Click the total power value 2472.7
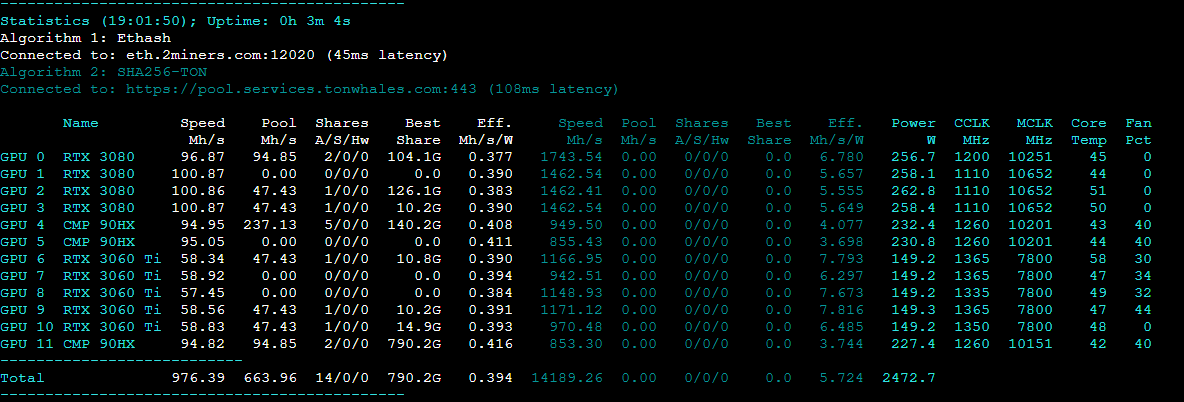Image resolution: width=1184 pixels, height=402 pixels. 908,378
